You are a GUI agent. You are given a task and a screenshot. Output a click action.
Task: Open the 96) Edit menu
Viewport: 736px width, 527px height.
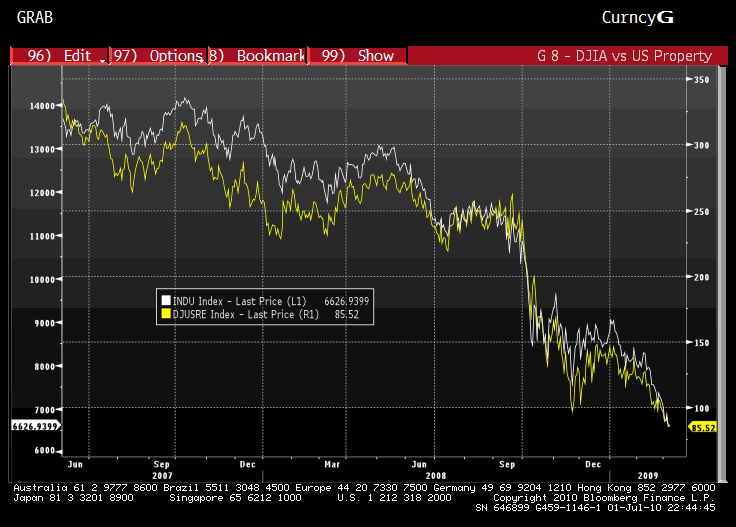[59, 56]
